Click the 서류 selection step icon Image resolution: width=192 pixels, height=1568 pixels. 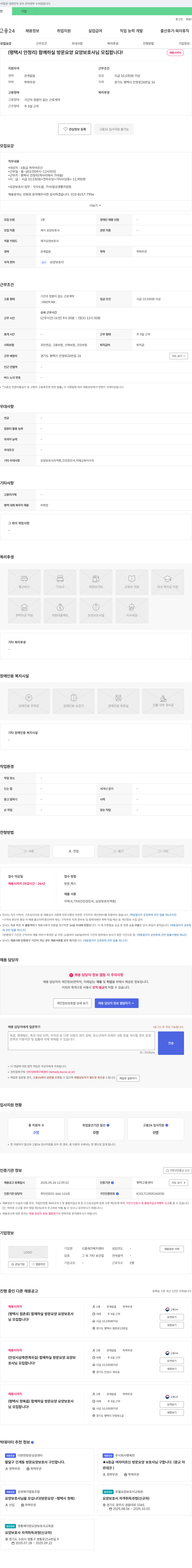[x=29, y=851]
